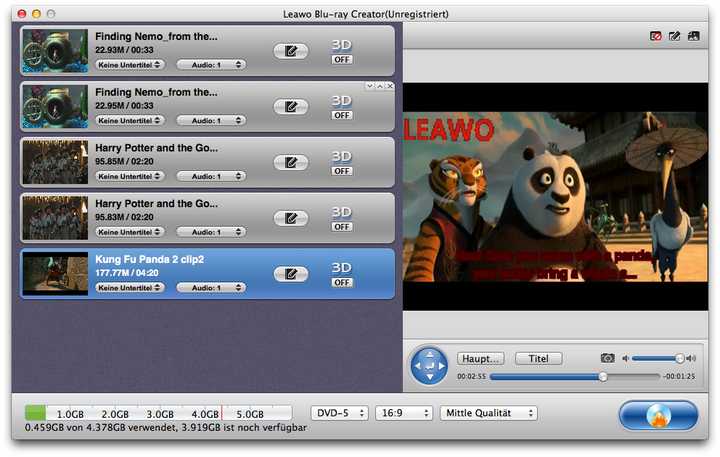Start burning with the blue disc button

tap(658, 416)
